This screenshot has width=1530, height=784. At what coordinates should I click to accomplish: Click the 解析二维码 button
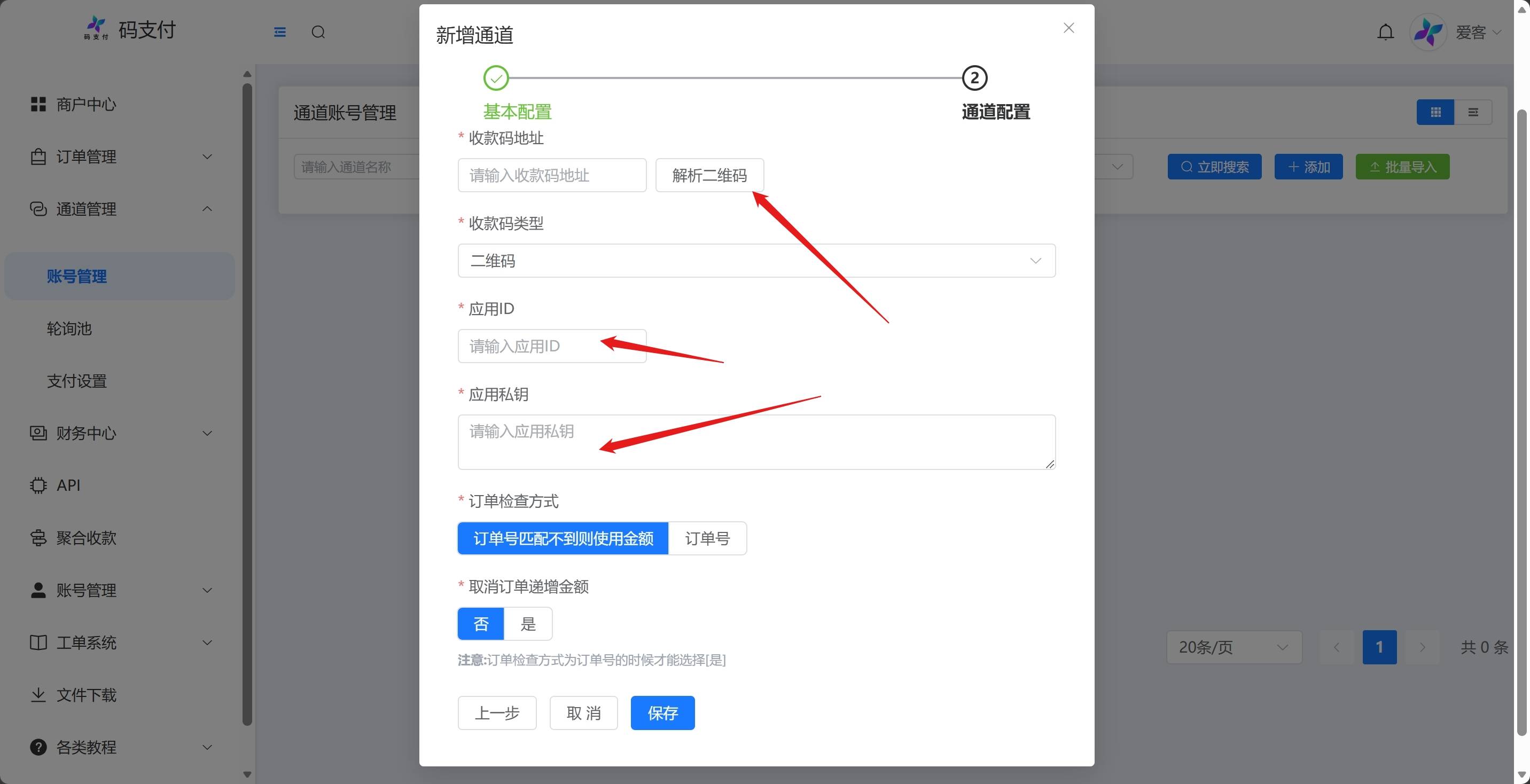tap(709, 175)
